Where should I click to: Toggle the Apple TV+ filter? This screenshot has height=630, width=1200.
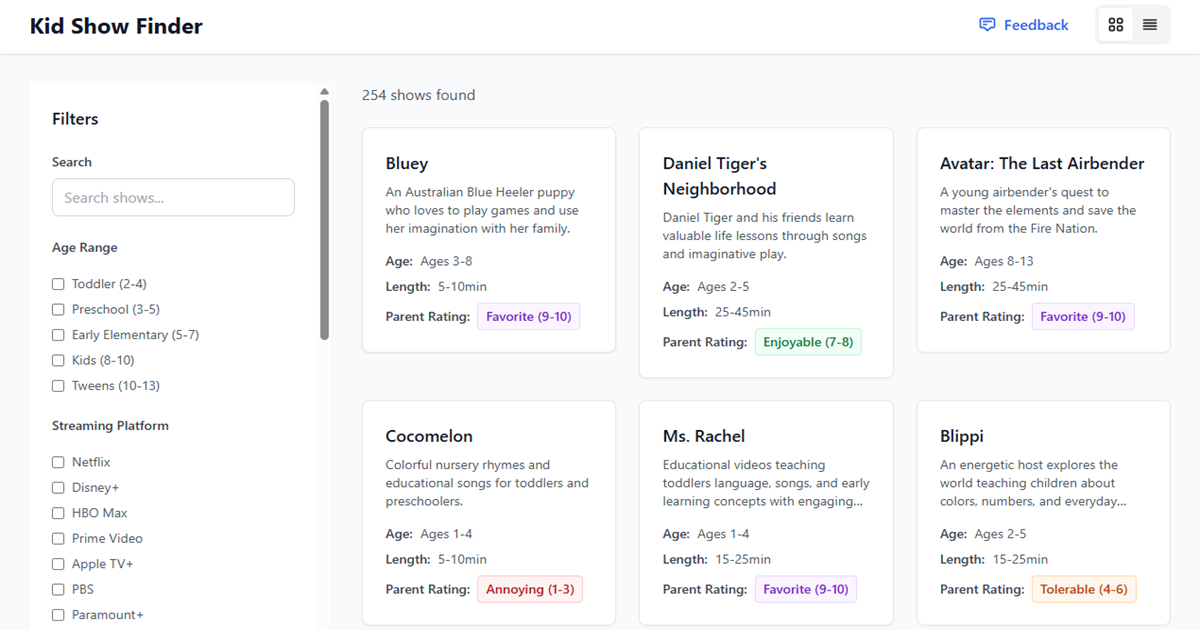[x=58, y=564]
